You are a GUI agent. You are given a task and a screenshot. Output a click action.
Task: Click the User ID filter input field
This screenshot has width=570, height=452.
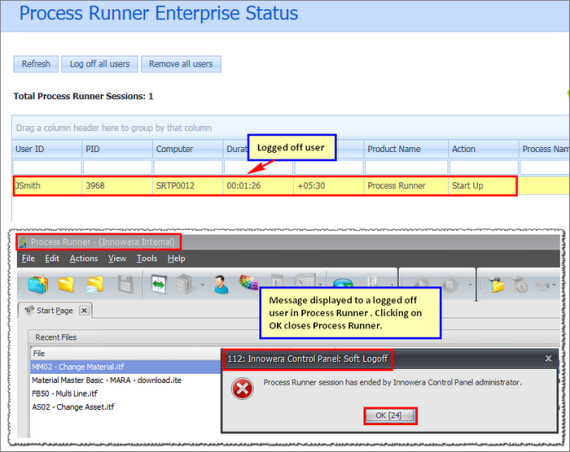(x=47, y=167)
